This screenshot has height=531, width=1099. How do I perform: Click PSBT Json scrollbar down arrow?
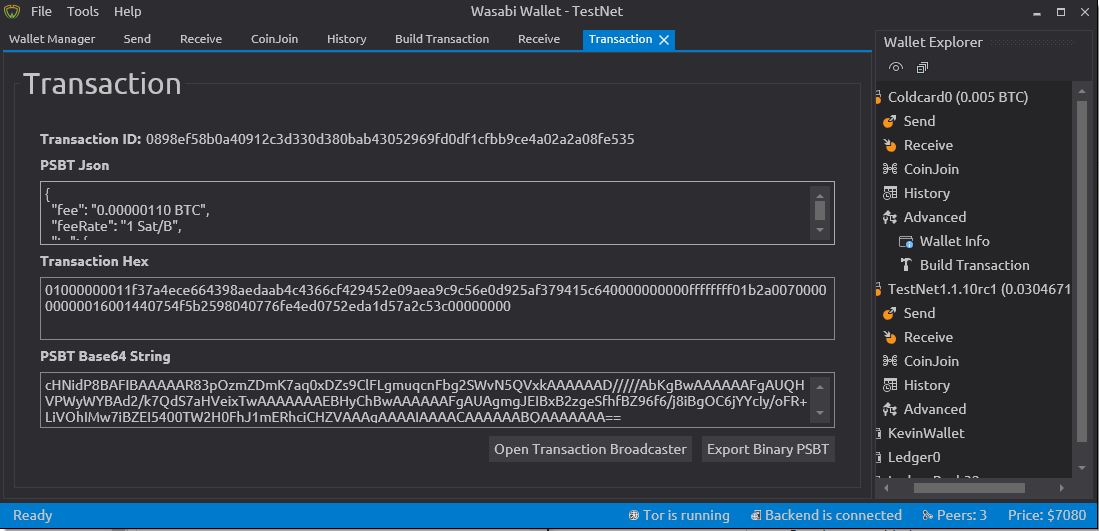(x=820, y=230)
